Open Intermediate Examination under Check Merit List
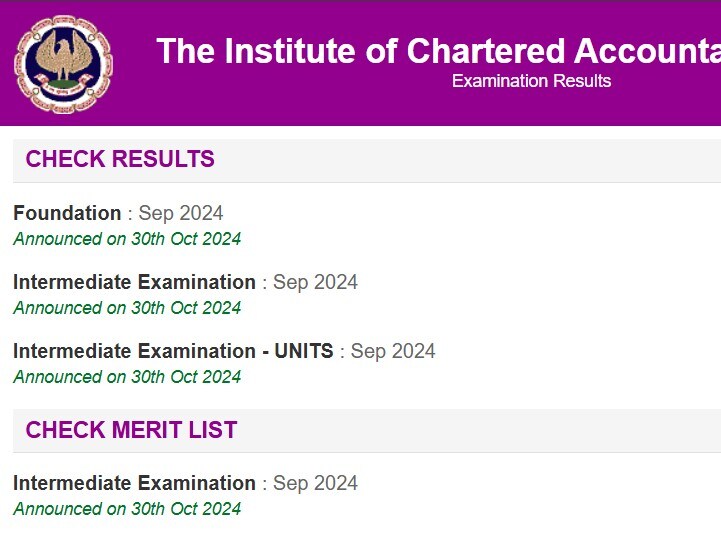The height and width of the screenshot is (541, 721). pyautogui.click(x=134, y=483)
